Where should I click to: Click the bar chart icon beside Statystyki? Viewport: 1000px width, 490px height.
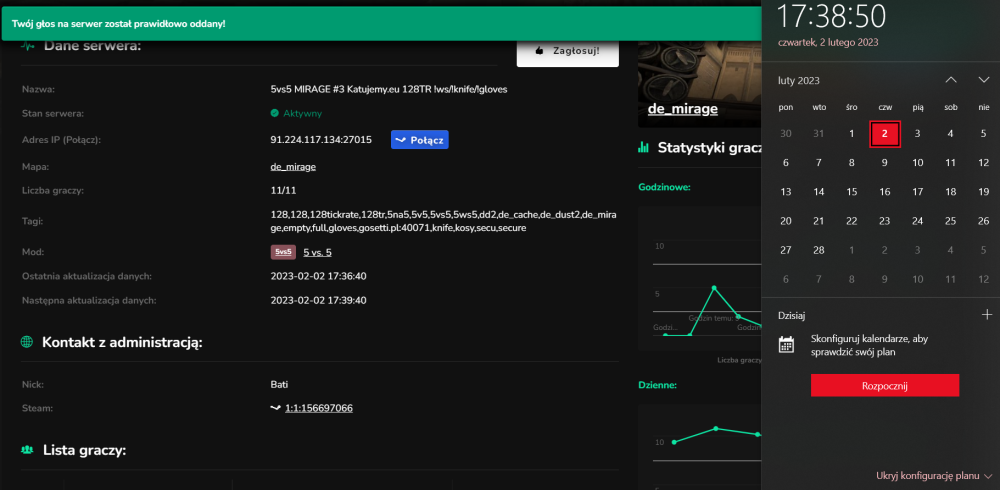pyautogui.click(x=643, y=148)
